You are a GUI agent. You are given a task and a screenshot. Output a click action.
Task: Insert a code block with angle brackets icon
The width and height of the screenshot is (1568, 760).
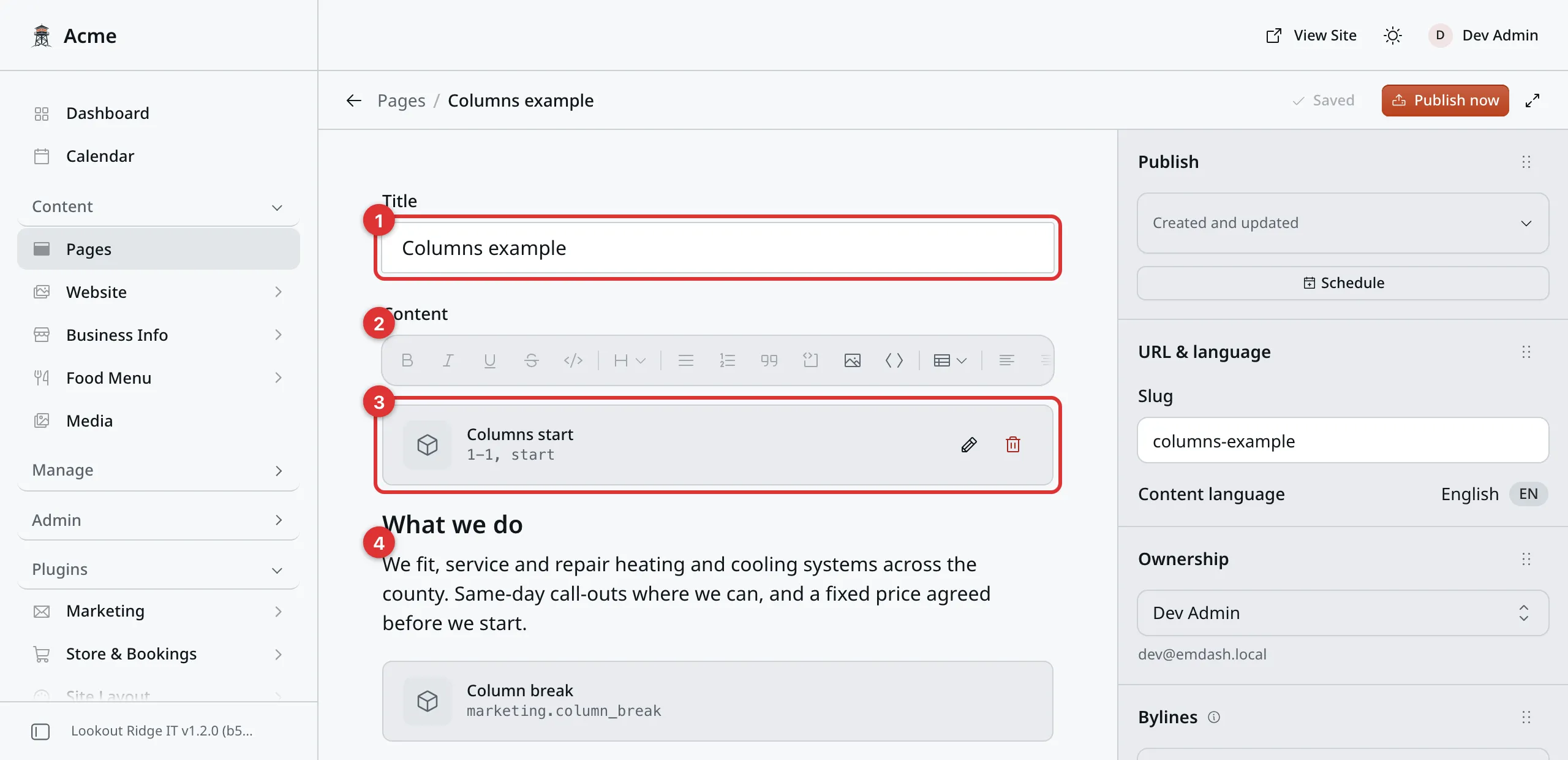pyautogui.click(x=894, y=360)
